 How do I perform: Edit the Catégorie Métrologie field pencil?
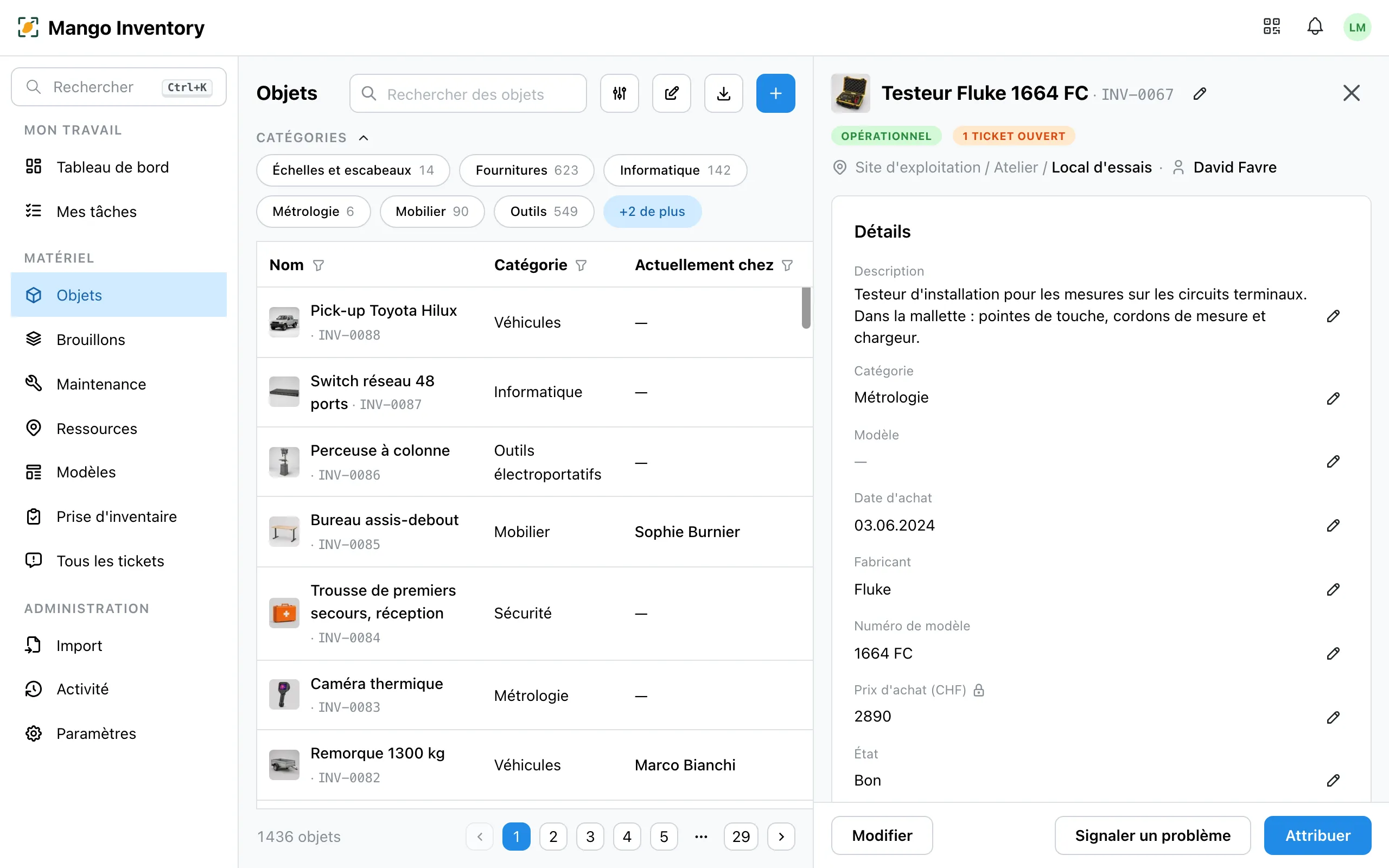click(1333, 398)
